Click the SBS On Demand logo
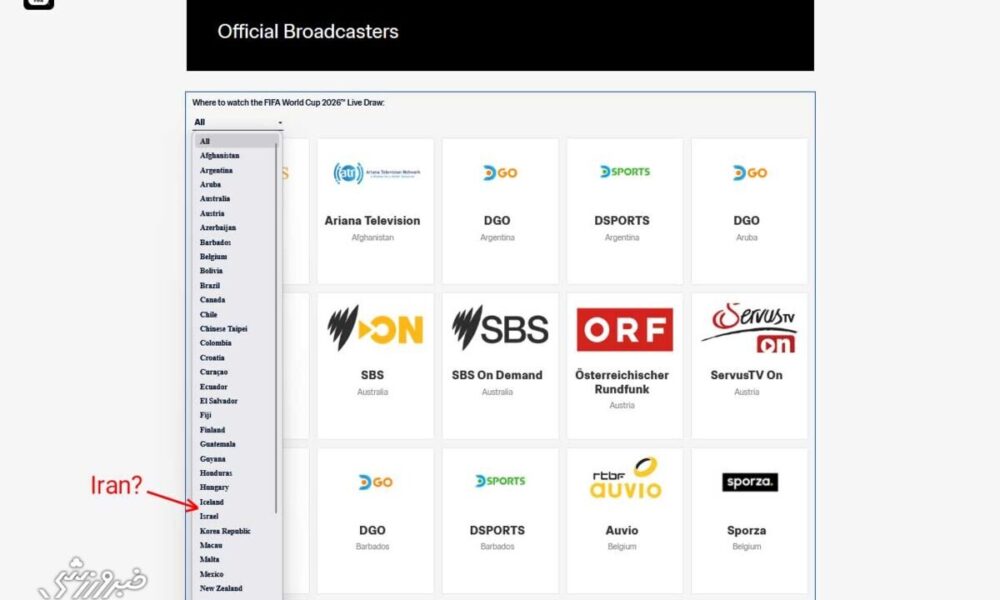Image resolution: width=1000 pixels, height=600 pixels. click(x=499, y=329)
